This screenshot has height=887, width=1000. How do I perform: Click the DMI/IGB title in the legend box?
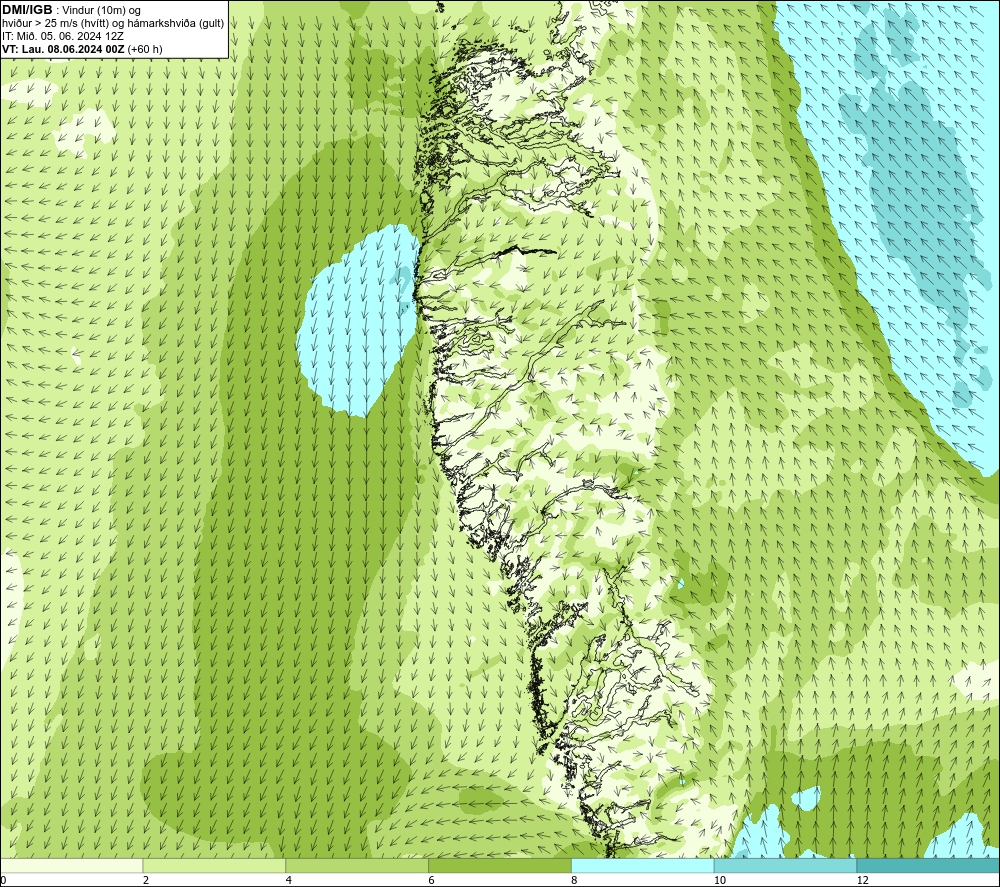pos(27,10)
